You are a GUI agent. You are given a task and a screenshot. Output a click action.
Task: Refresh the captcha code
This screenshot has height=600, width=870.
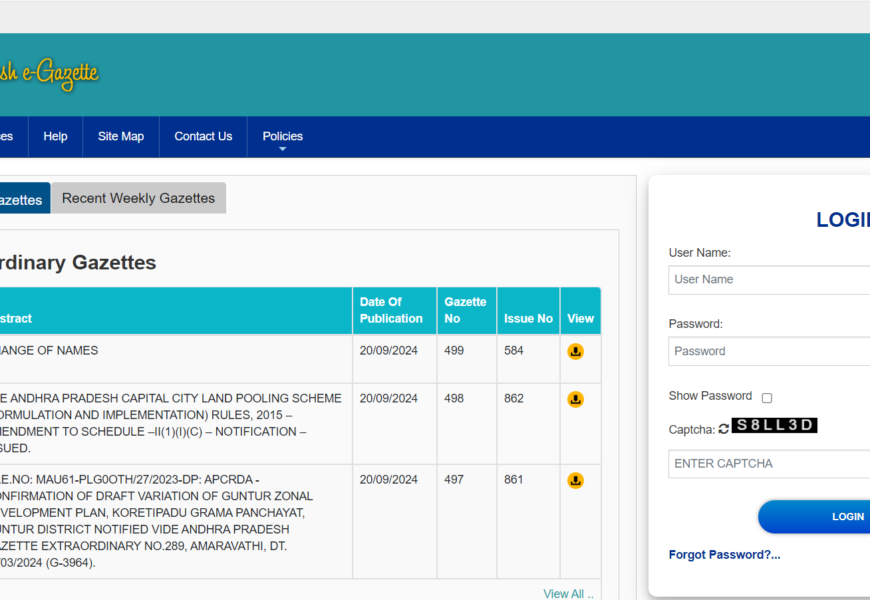[724, 429]
